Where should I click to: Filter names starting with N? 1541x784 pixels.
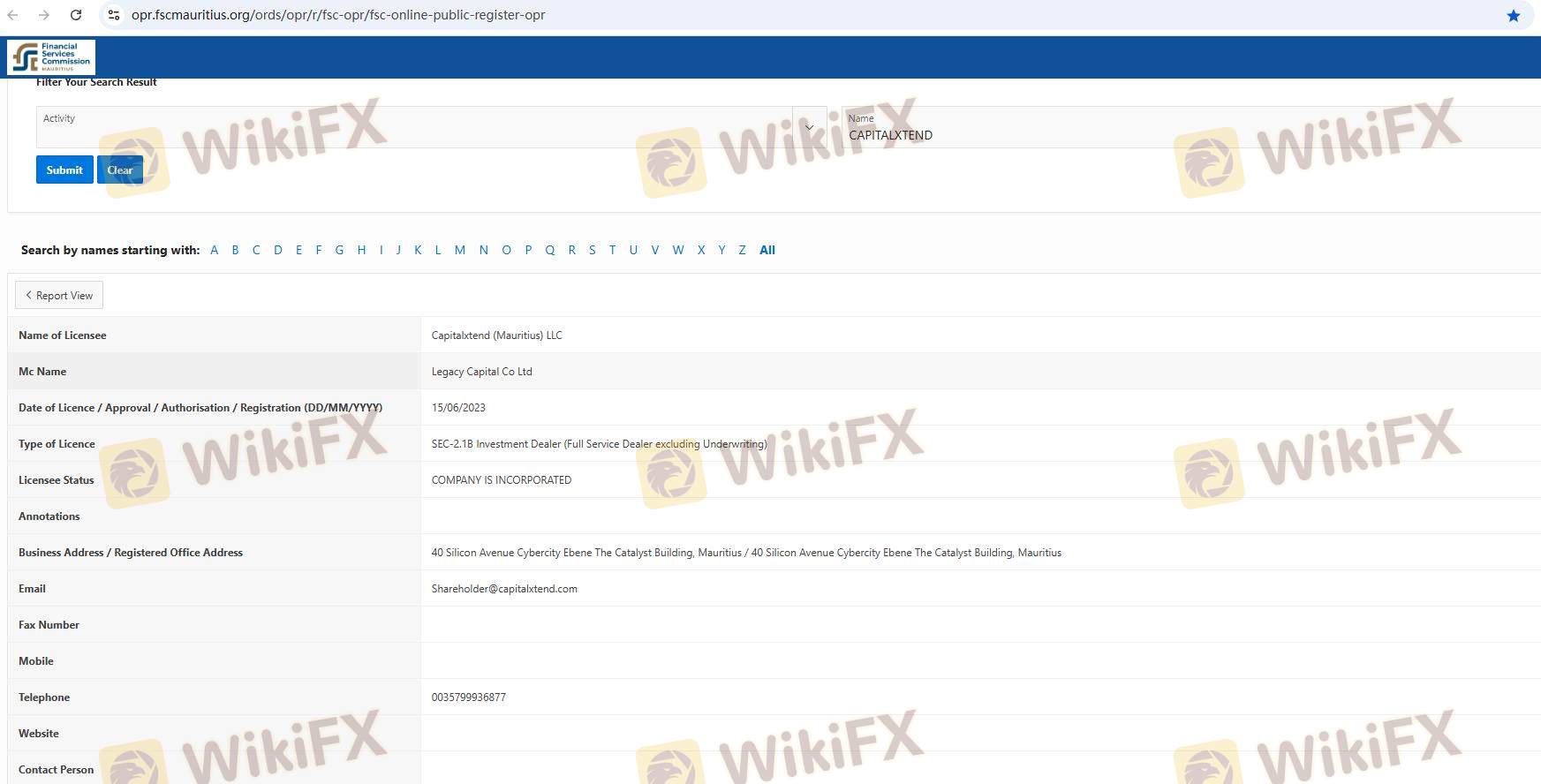point(484,250)
